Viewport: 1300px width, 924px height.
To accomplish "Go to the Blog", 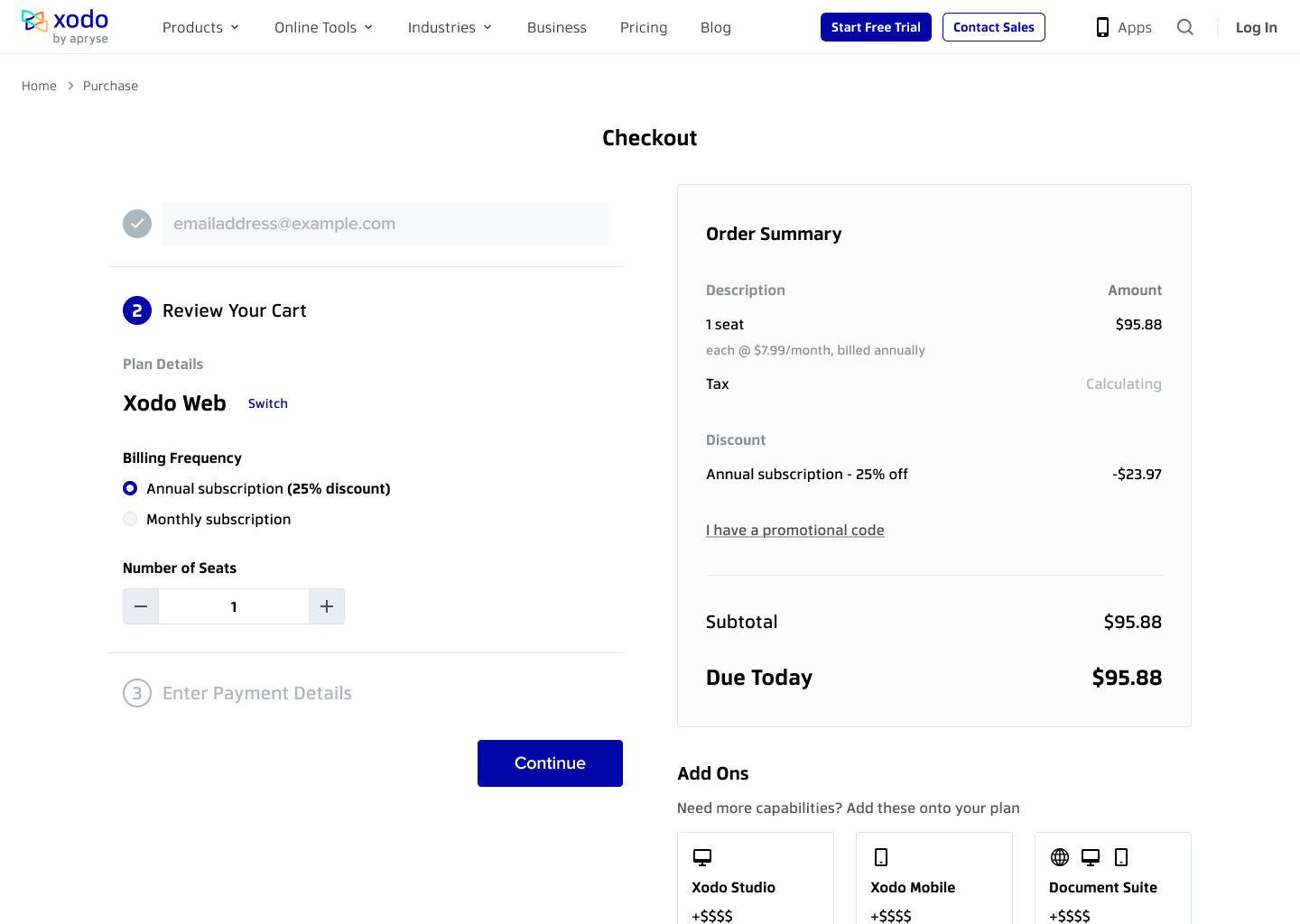I will pyautogui.click(x=716, y=27).
